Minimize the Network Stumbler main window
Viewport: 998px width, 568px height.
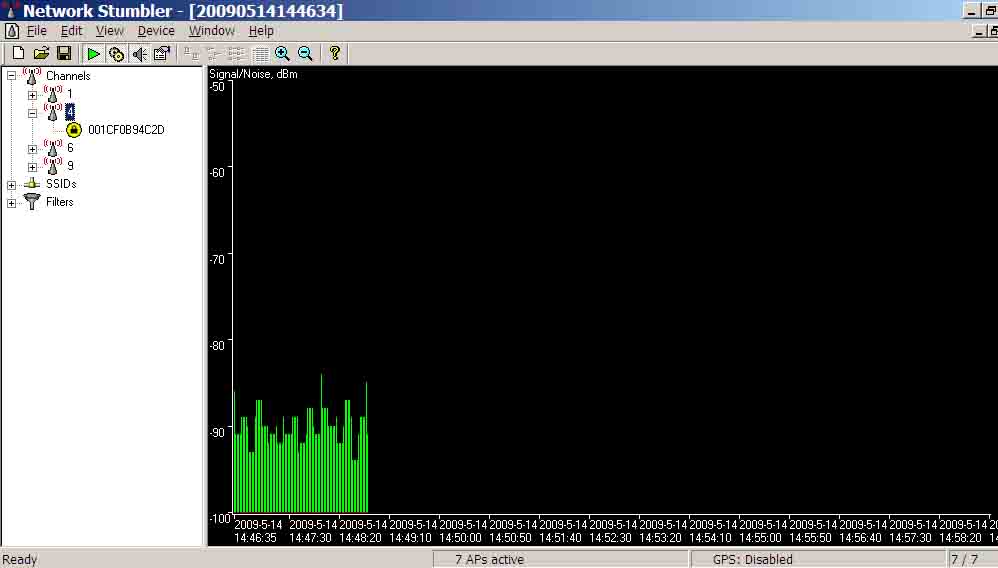[x=971, y=11]
